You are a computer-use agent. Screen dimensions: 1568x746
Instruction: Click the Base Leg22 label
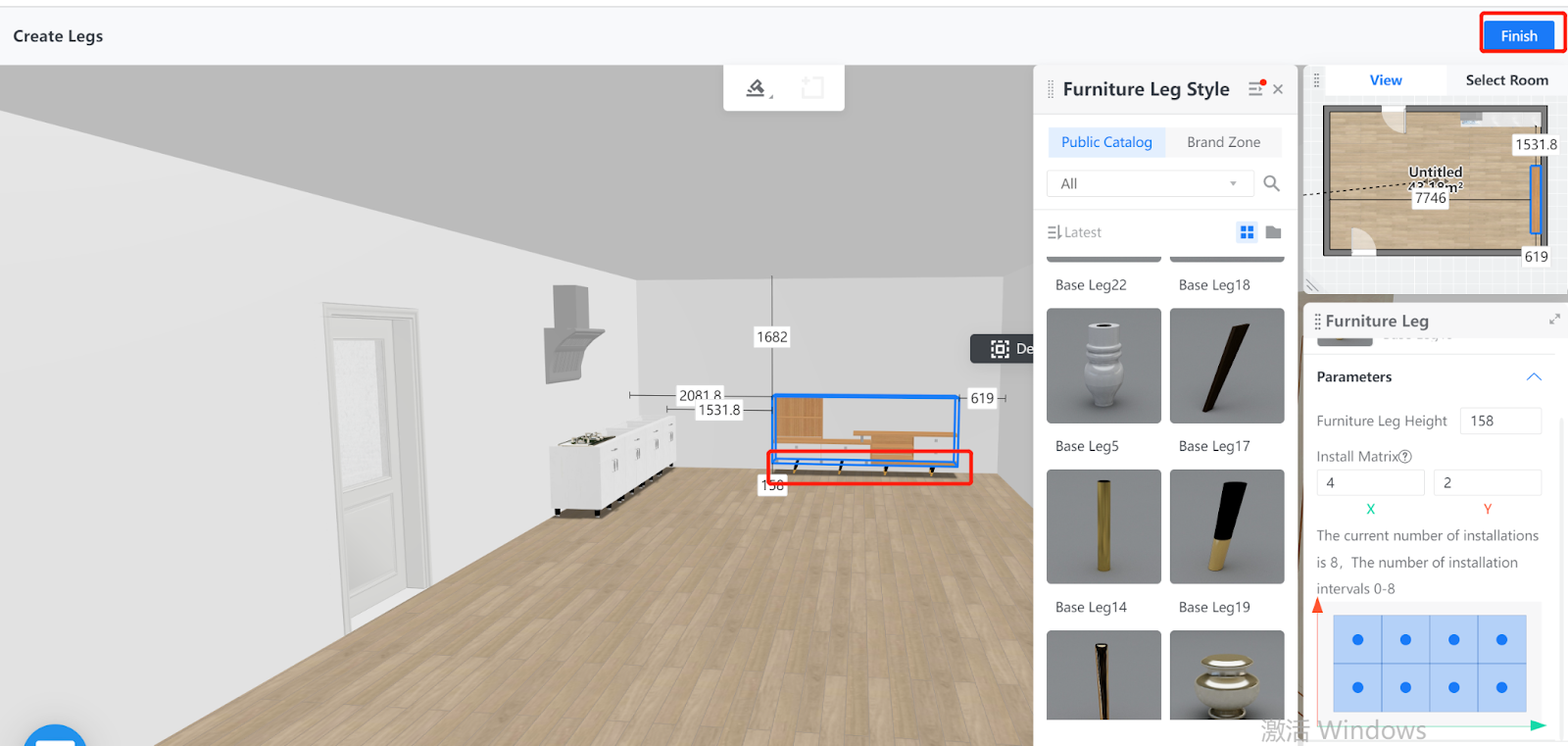coord(1091,285)
